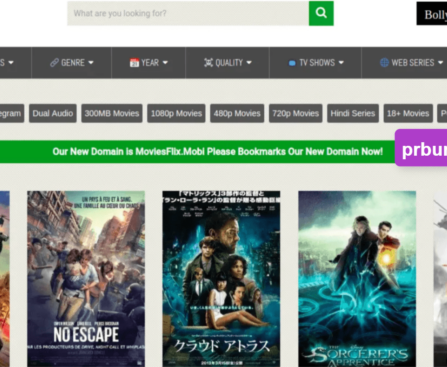Focus the 'What are you looking for?' search box

click(188, 13)
